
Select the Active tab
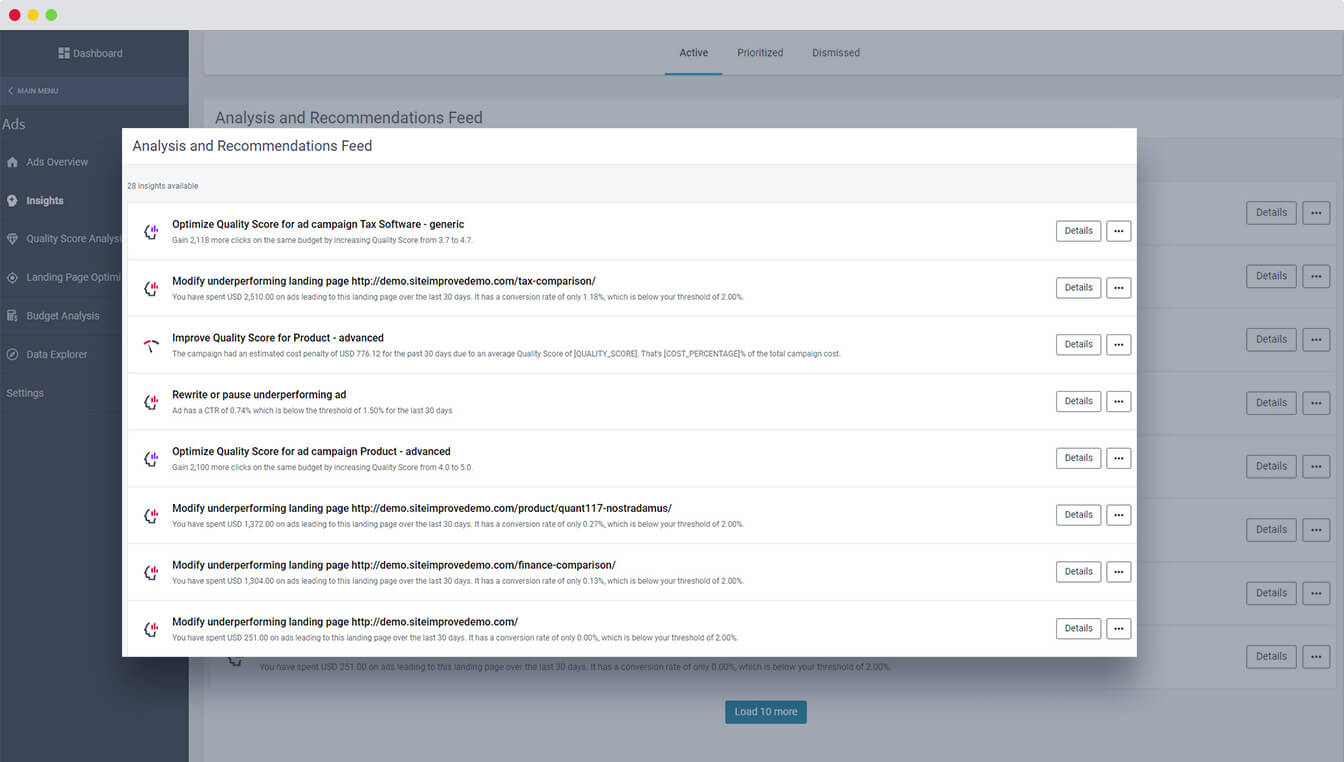pos(693,53)
